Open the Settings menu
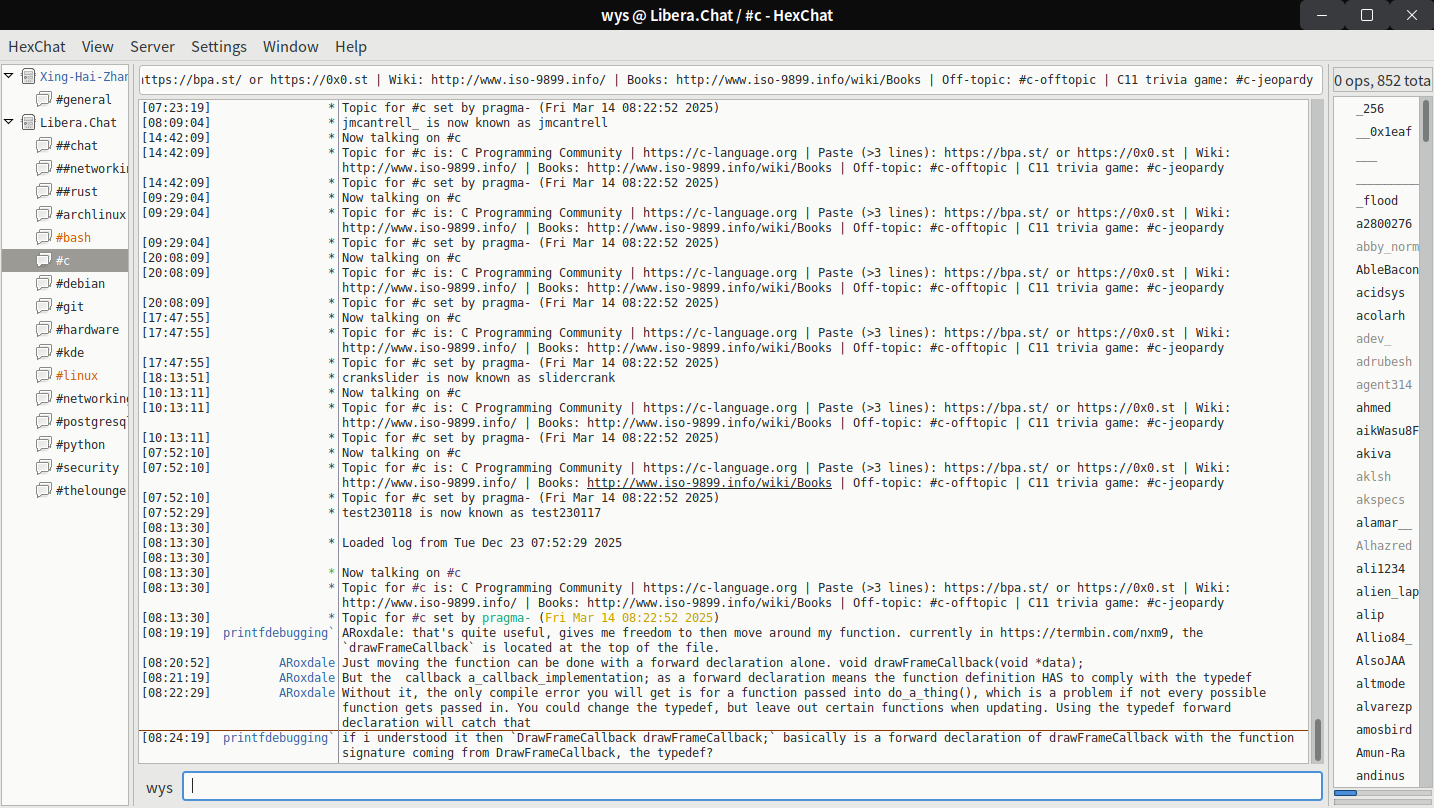The image size is (1434, 808). [218, 47]
